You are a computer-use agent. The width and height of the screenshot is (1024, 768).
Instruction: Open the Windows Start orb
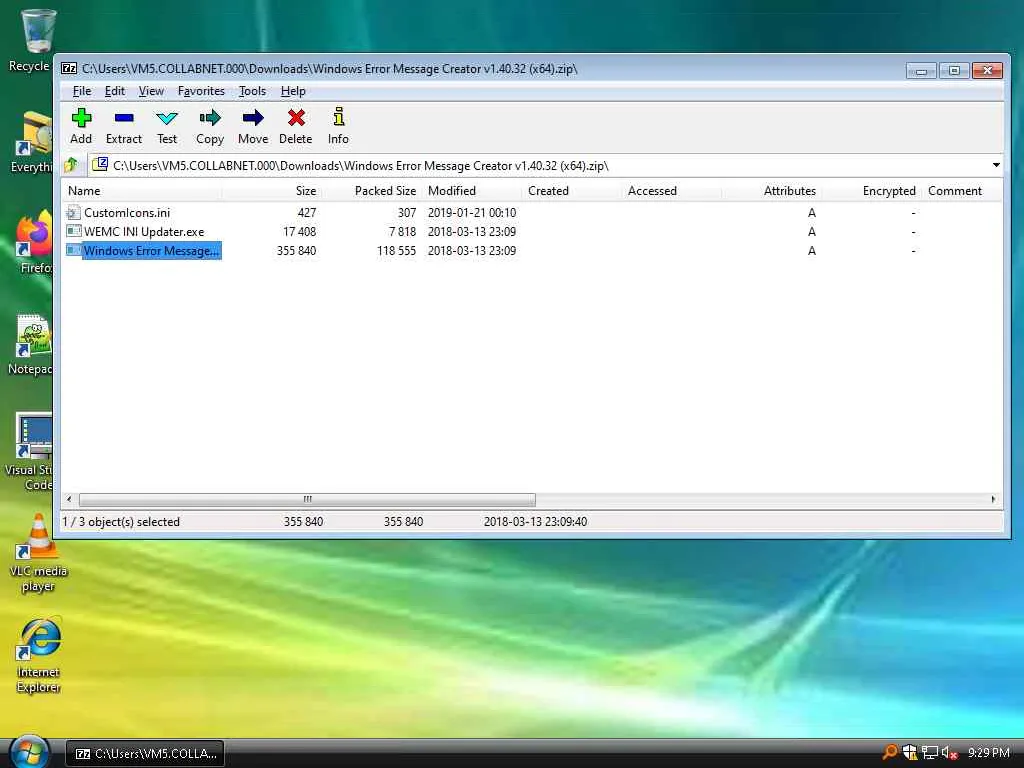tap(29, 752)
